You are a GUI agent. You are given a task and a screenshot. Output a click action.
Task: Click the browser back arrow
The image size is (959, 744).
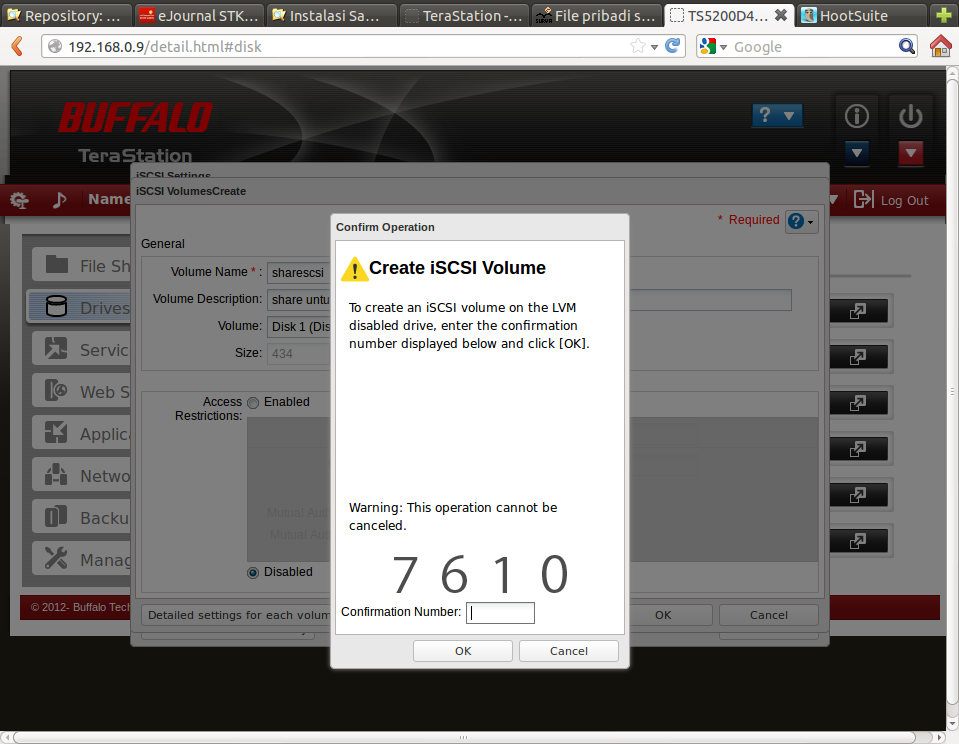point(18,46)
